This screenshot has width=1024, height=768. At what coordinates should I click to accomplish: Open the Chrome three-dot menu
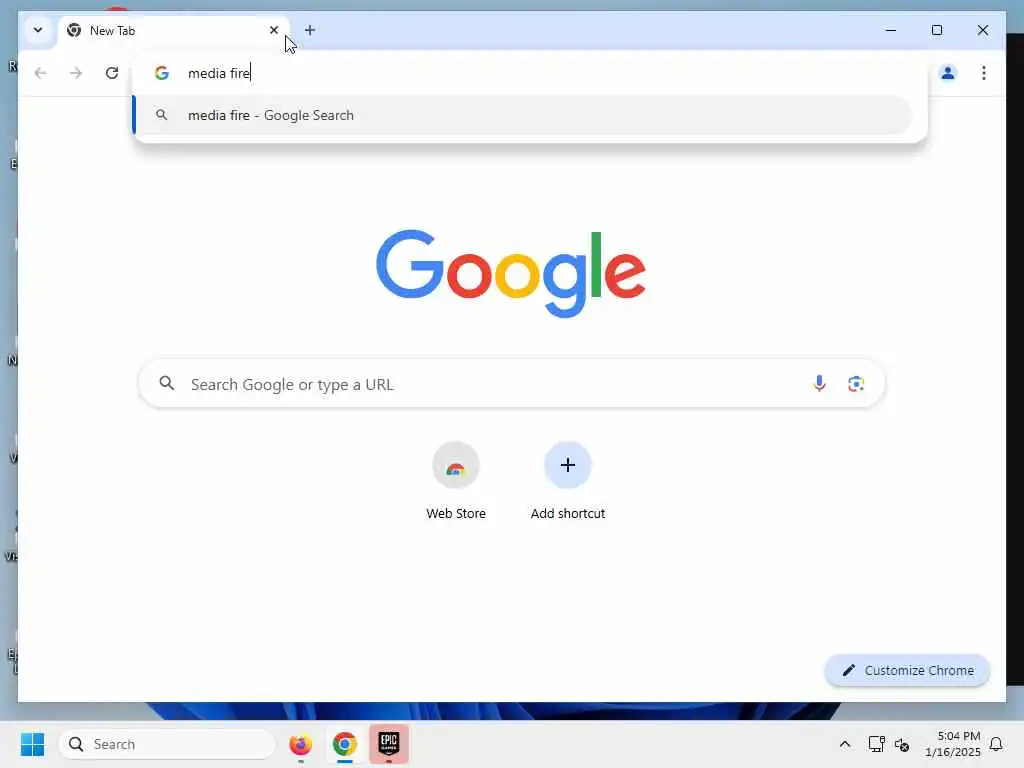point(984,72)
